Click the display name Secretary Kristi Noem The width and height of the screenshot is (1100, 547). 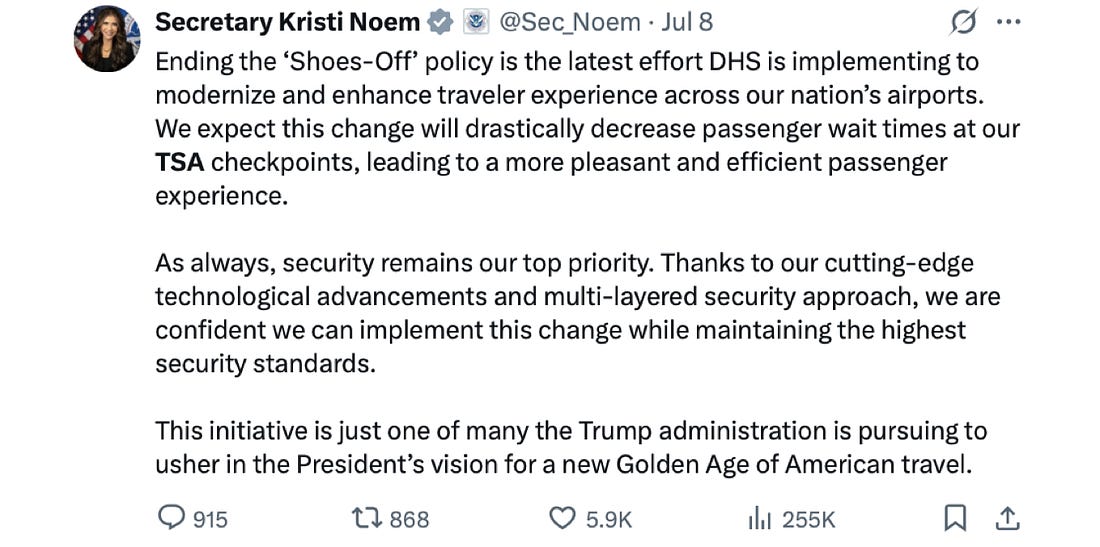(x=287, y=22)
